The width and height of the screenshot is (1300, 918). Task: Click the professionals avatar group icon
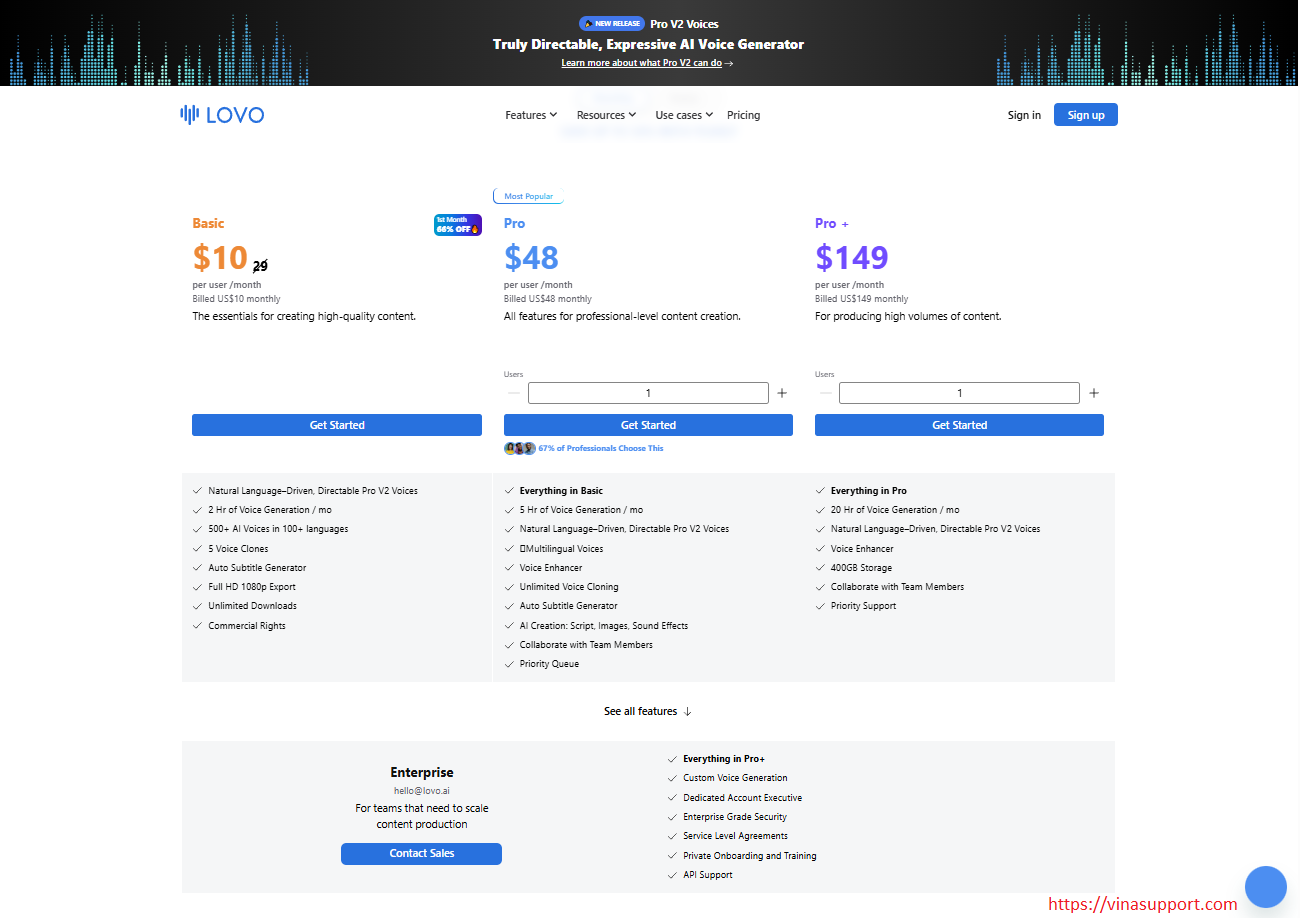click(520, 448)
